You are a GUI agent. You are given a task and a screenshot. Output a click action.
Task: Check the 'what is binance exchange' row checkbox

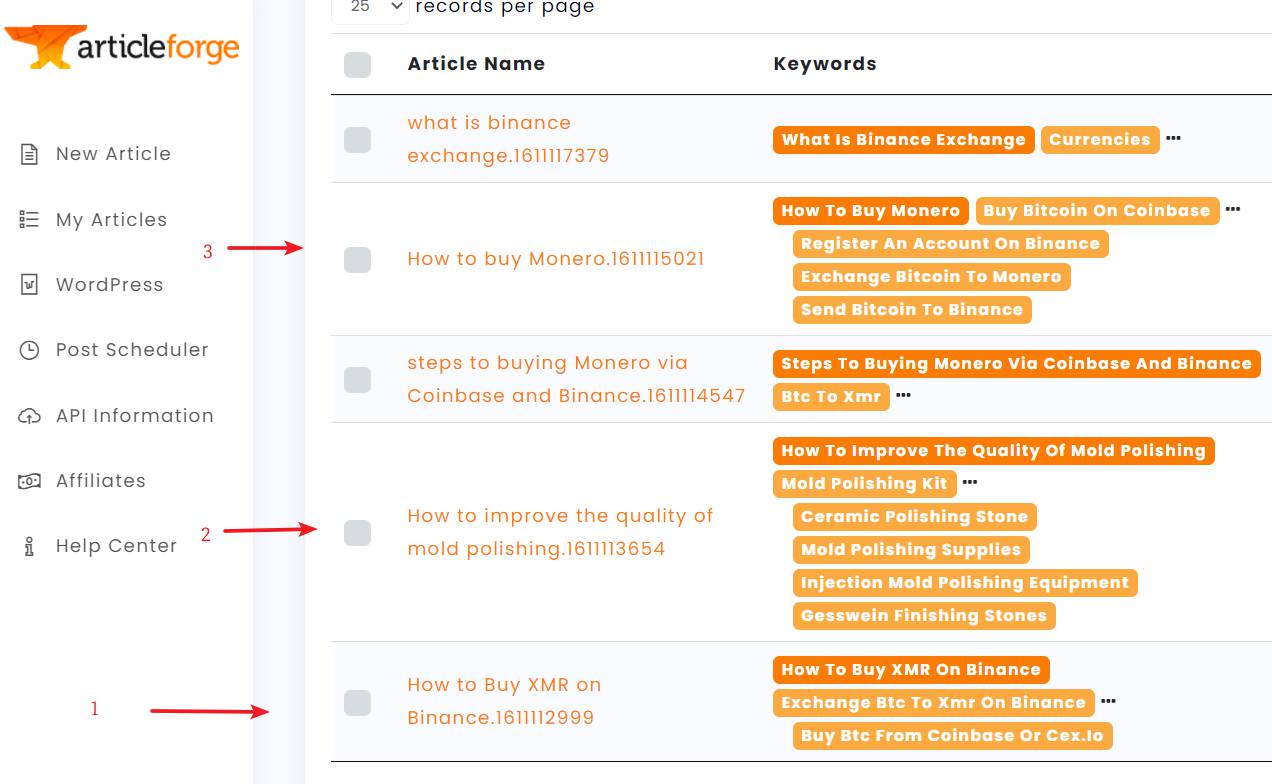tap(357, 140)
